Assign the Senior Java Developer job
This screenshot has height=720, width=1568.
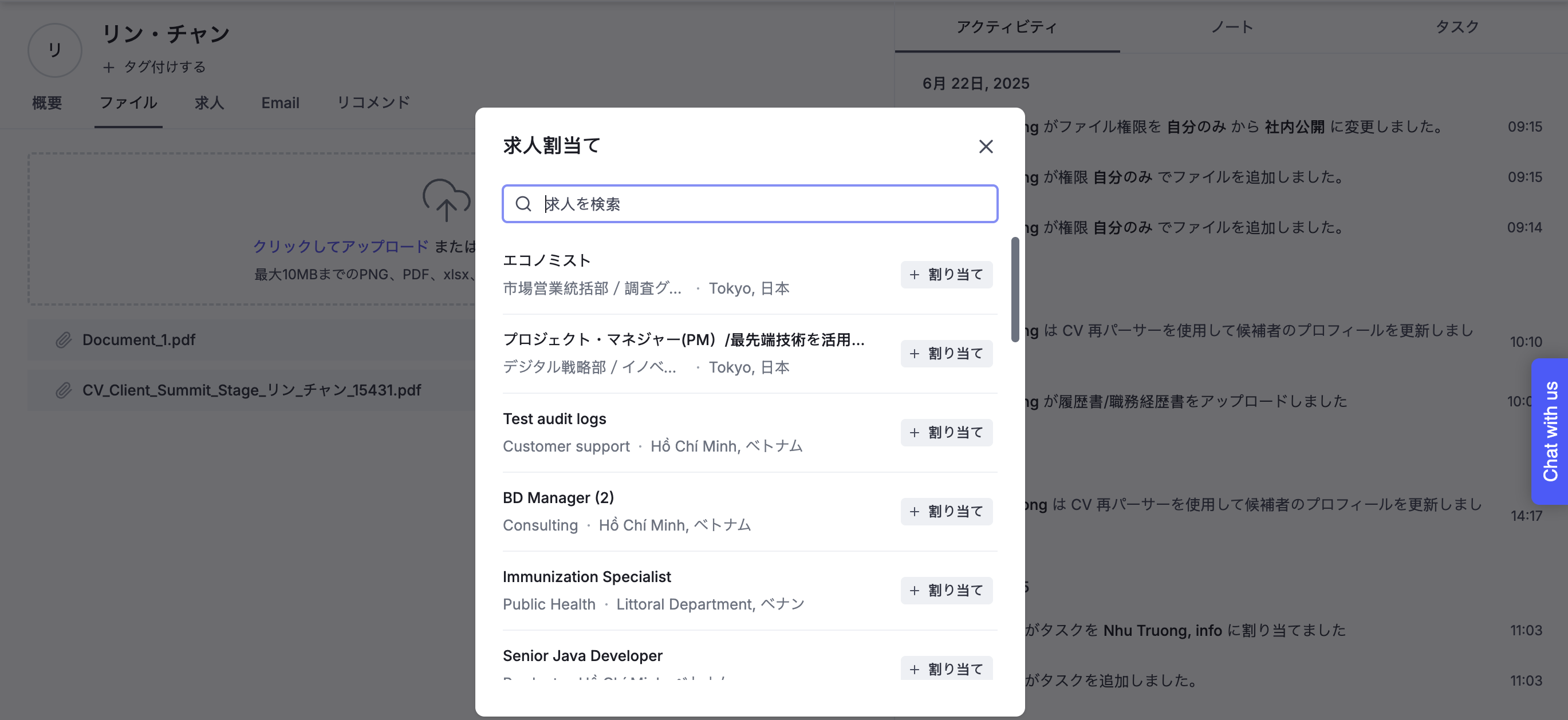pyautogui.click(x=947, y=669)
